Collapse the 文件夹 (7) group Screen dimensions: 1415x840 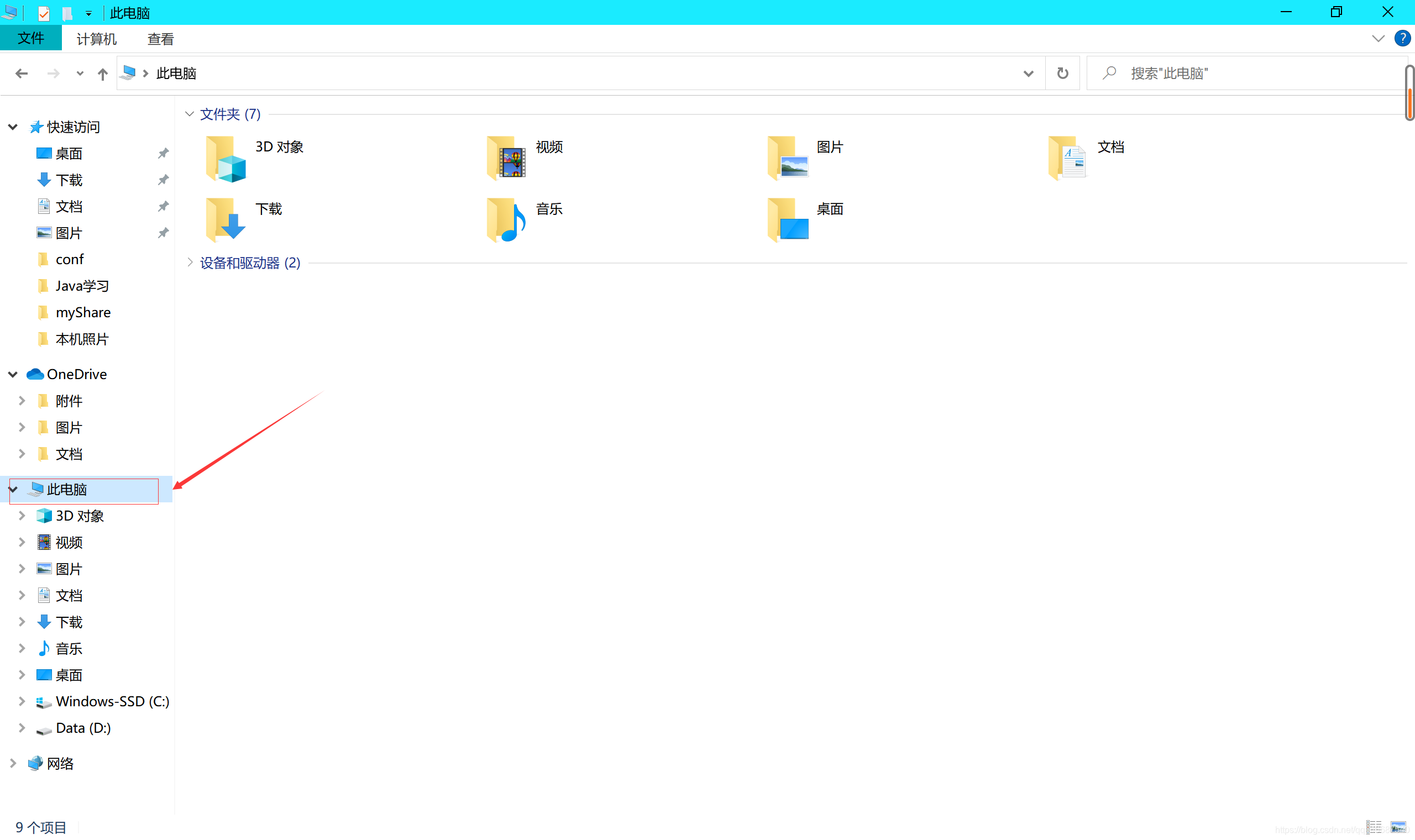pyautogui.click(x=190, y=114)
